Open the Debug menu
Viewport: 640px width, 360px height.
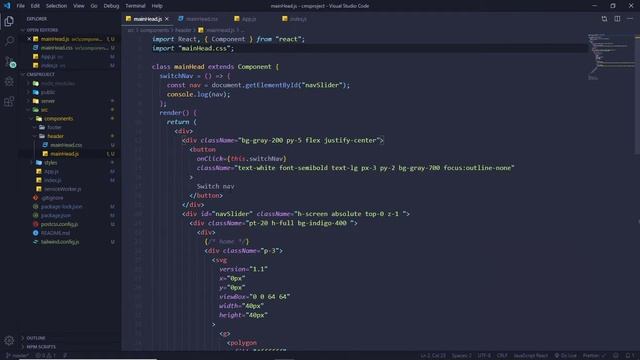pos(111,6)
